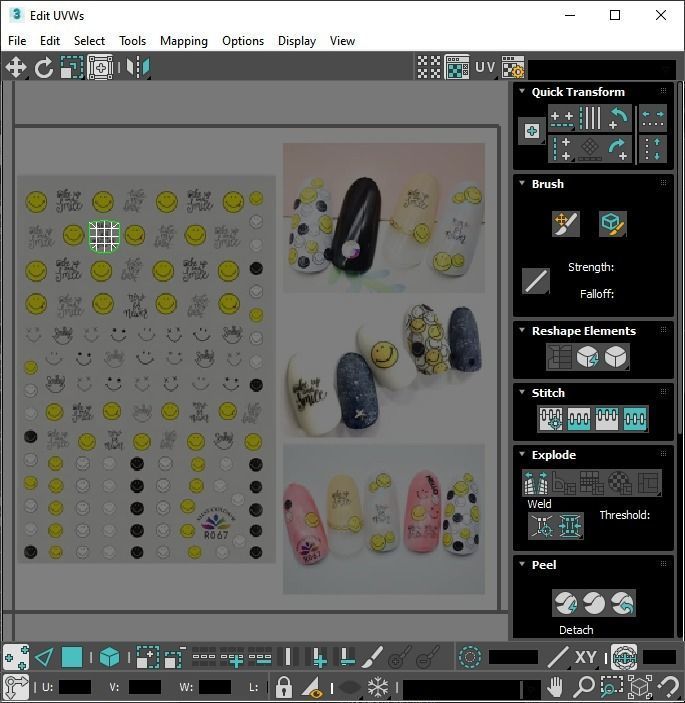Click the W coordinate input field
685x703 pixels.
[x=215, y=687]
